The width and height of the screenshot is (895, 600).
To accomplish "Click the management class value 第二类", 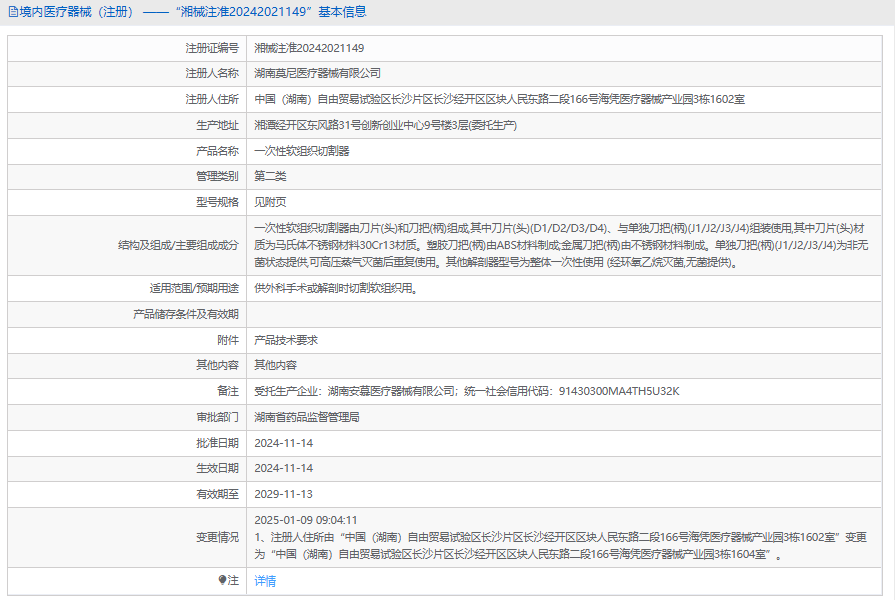I will pos(270,176).
